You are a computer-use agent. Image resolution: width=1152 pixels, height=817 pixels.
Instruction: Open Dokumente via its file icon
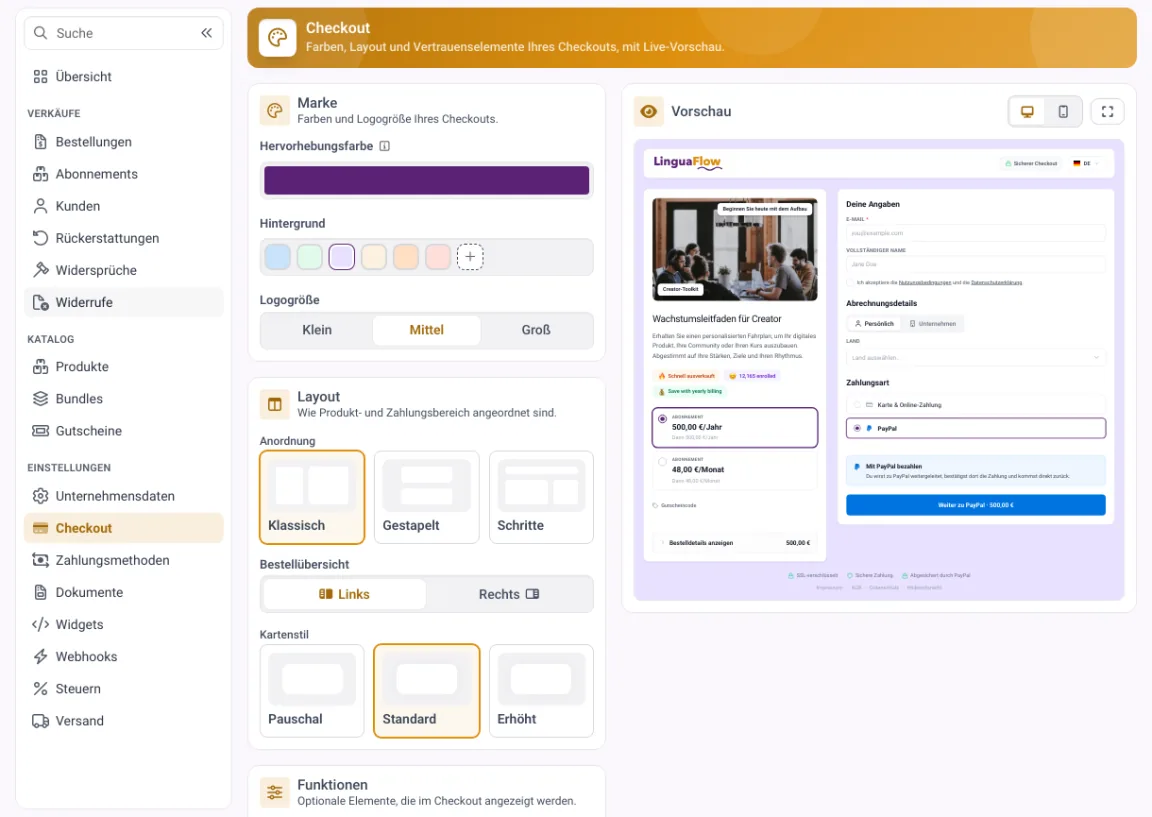(x=40, y=592)
